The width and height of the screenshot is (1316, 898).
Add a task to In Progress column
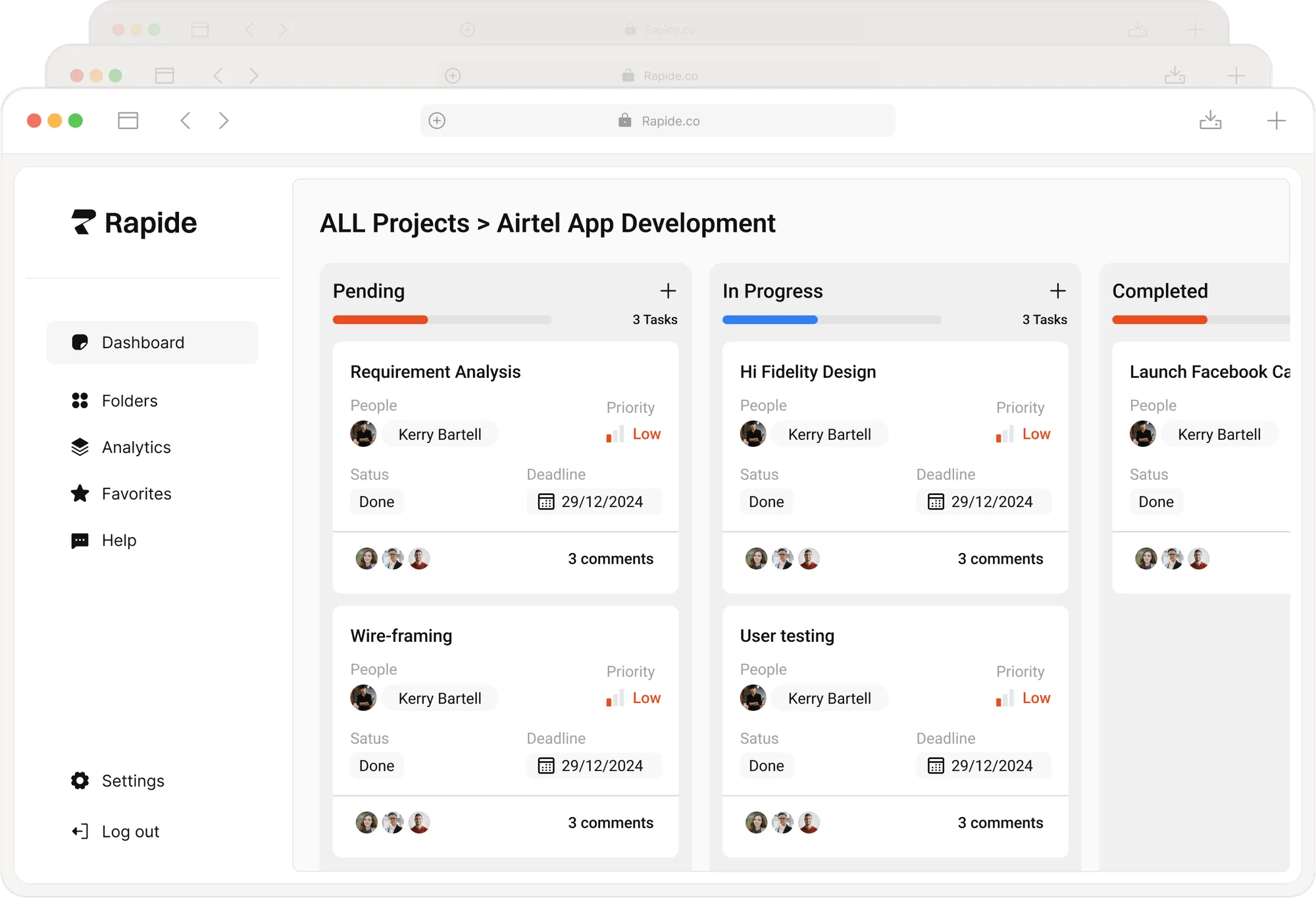coord(1058,290)
